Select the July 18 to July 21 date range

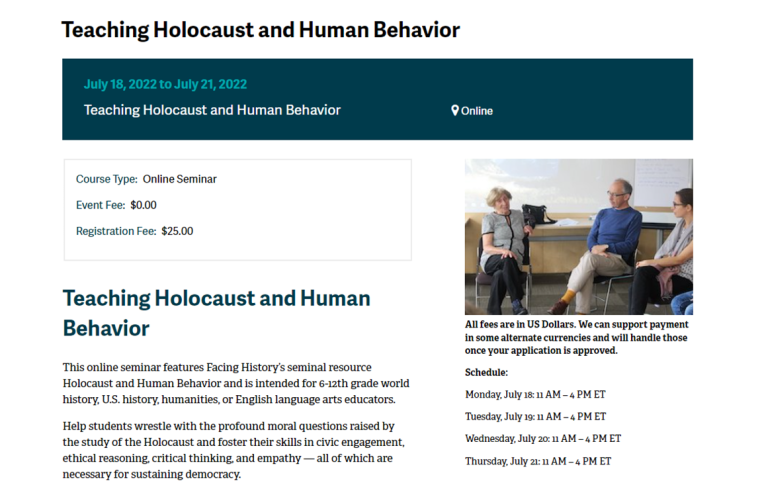click(165, 84)
